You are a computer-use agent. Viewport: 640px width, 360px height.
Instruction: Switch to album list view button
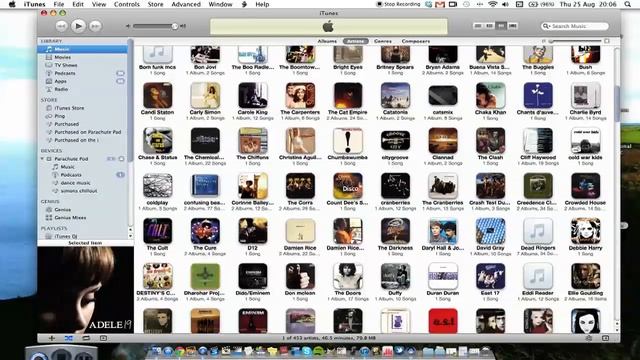point(489,26)
